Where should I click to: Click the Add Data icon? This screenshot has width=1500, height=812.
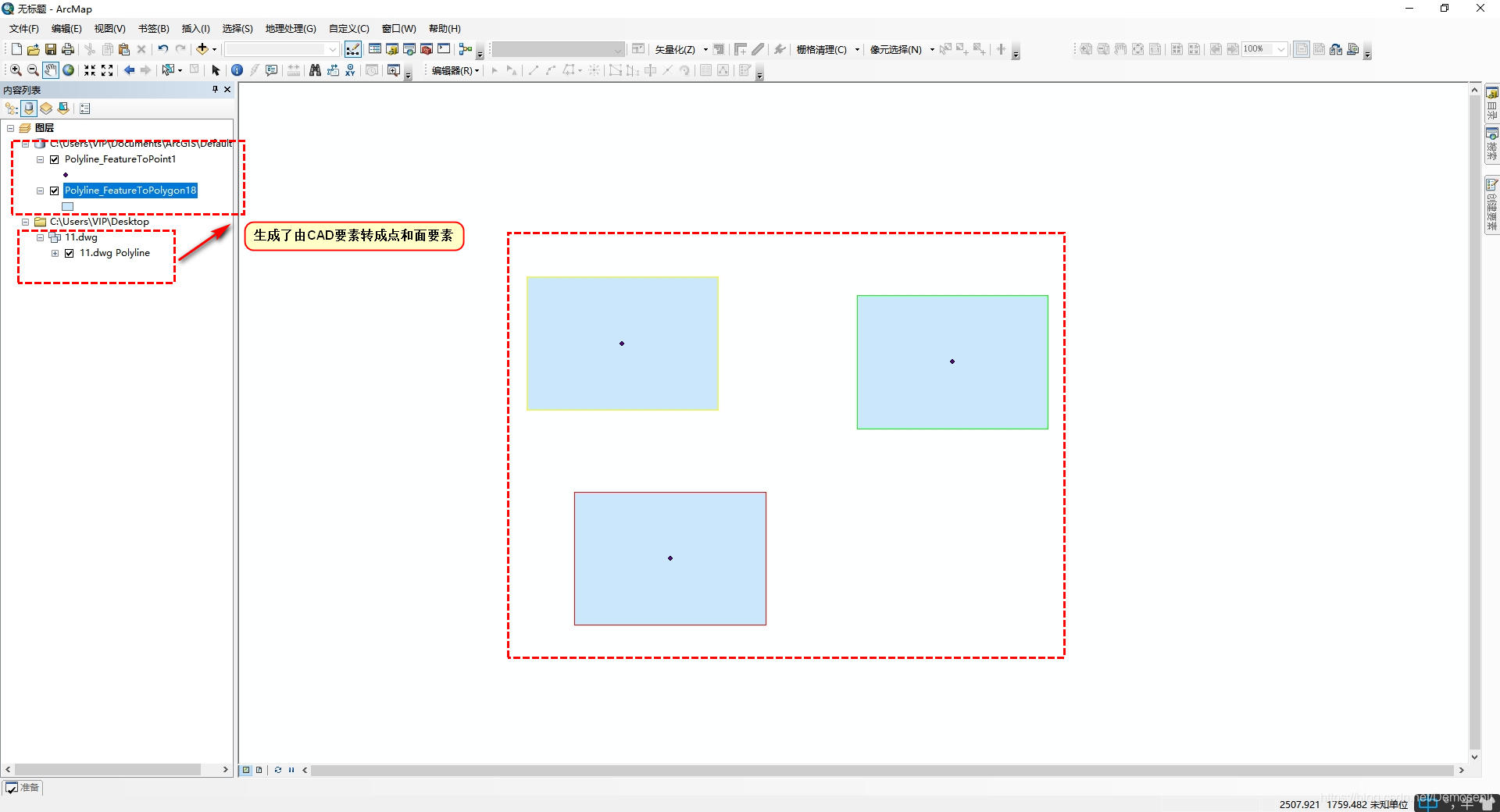pyautogui.click(x=202, y=49)
